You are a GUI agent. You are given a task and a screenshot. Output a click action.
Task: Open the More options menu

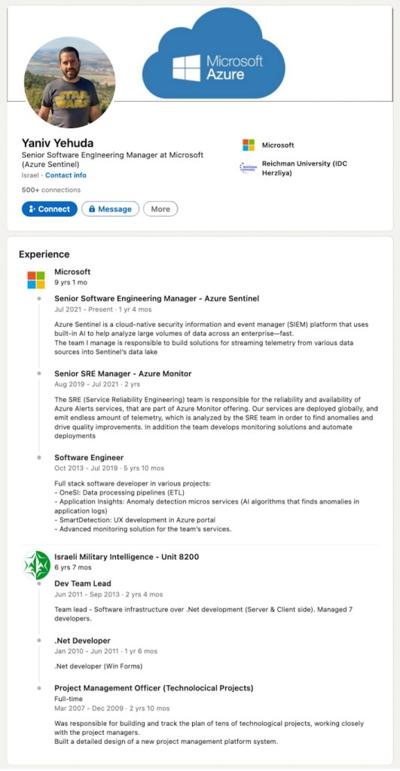[x=160, y=209]
